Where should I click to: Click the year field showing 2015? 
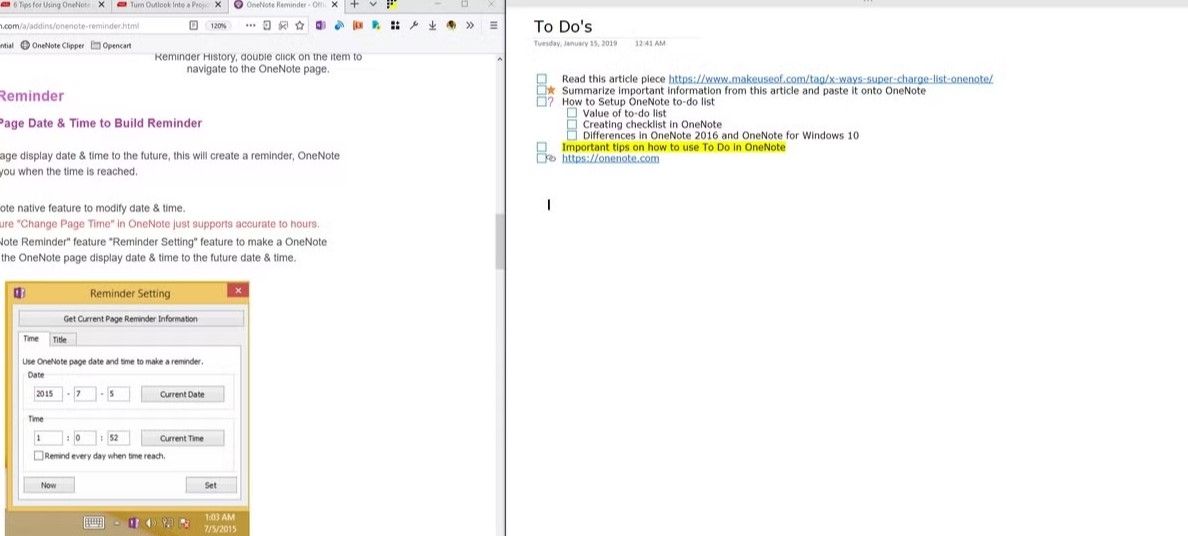point(48,394)
